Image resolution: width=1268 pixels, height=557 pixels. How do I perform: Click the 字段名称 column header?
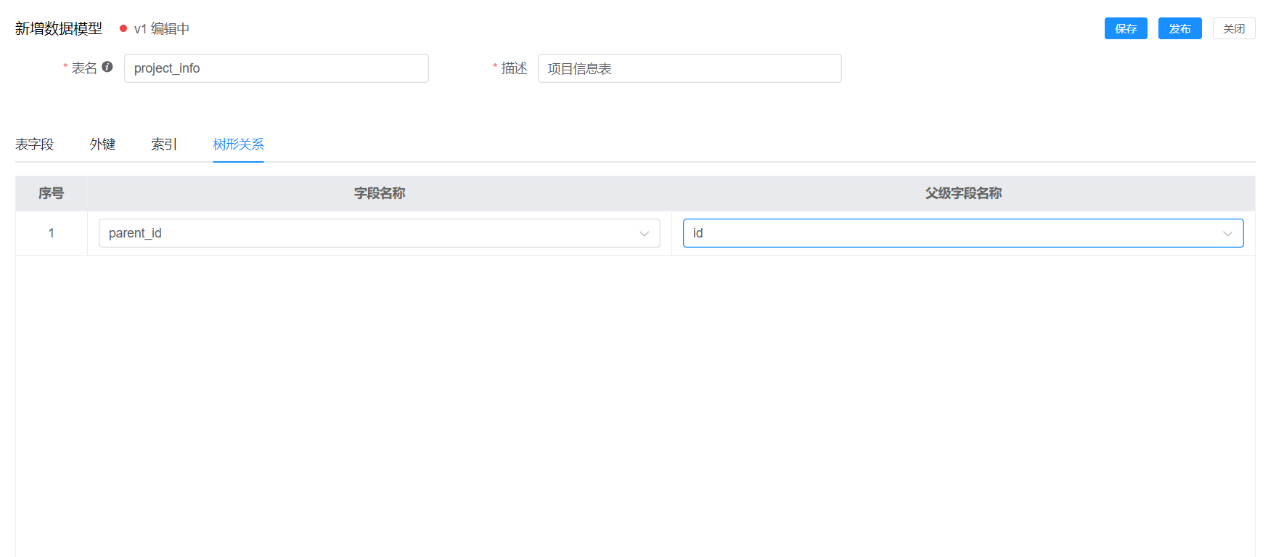379,194
